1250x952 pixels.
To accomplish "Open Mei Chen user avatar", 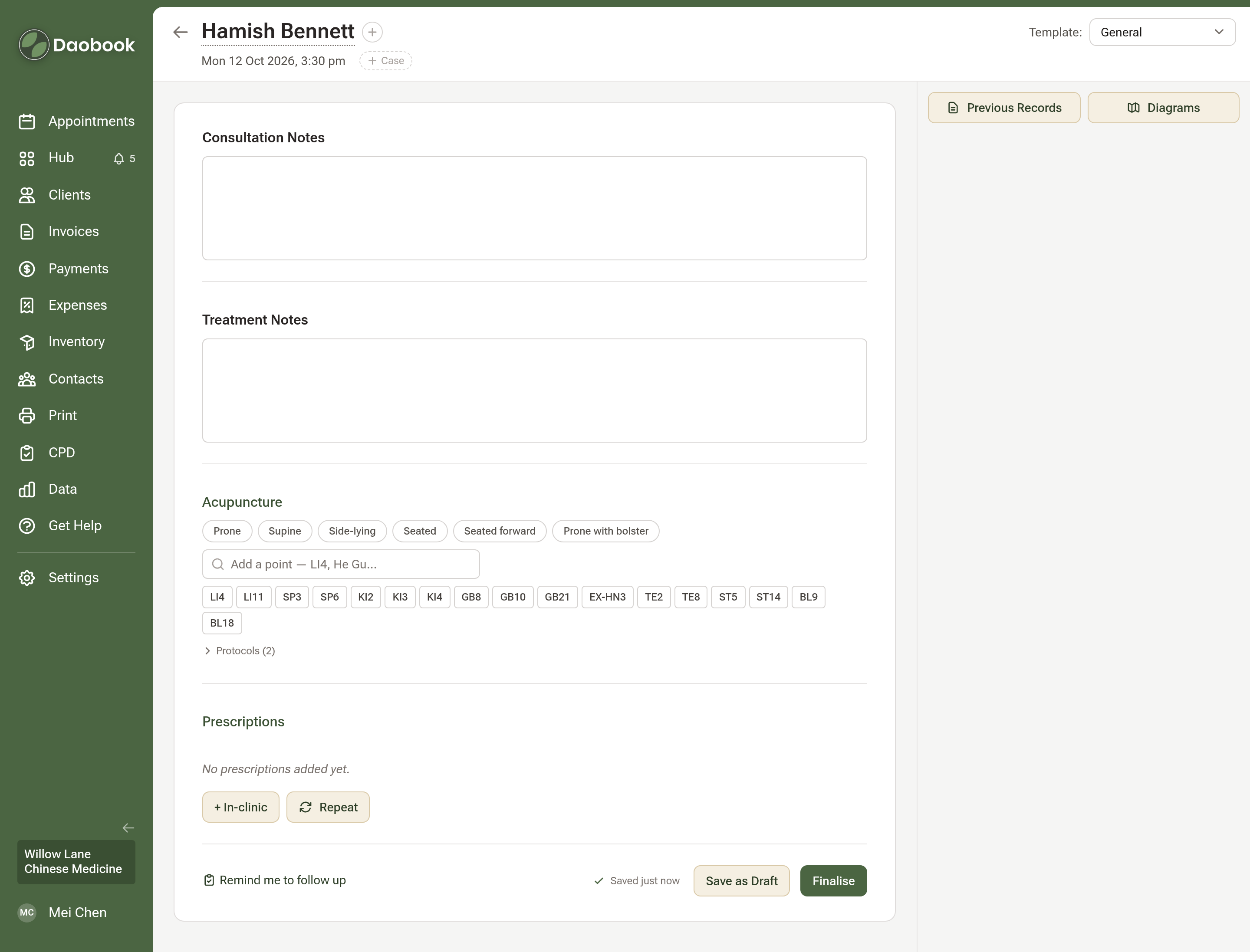I will coord(26,913).
